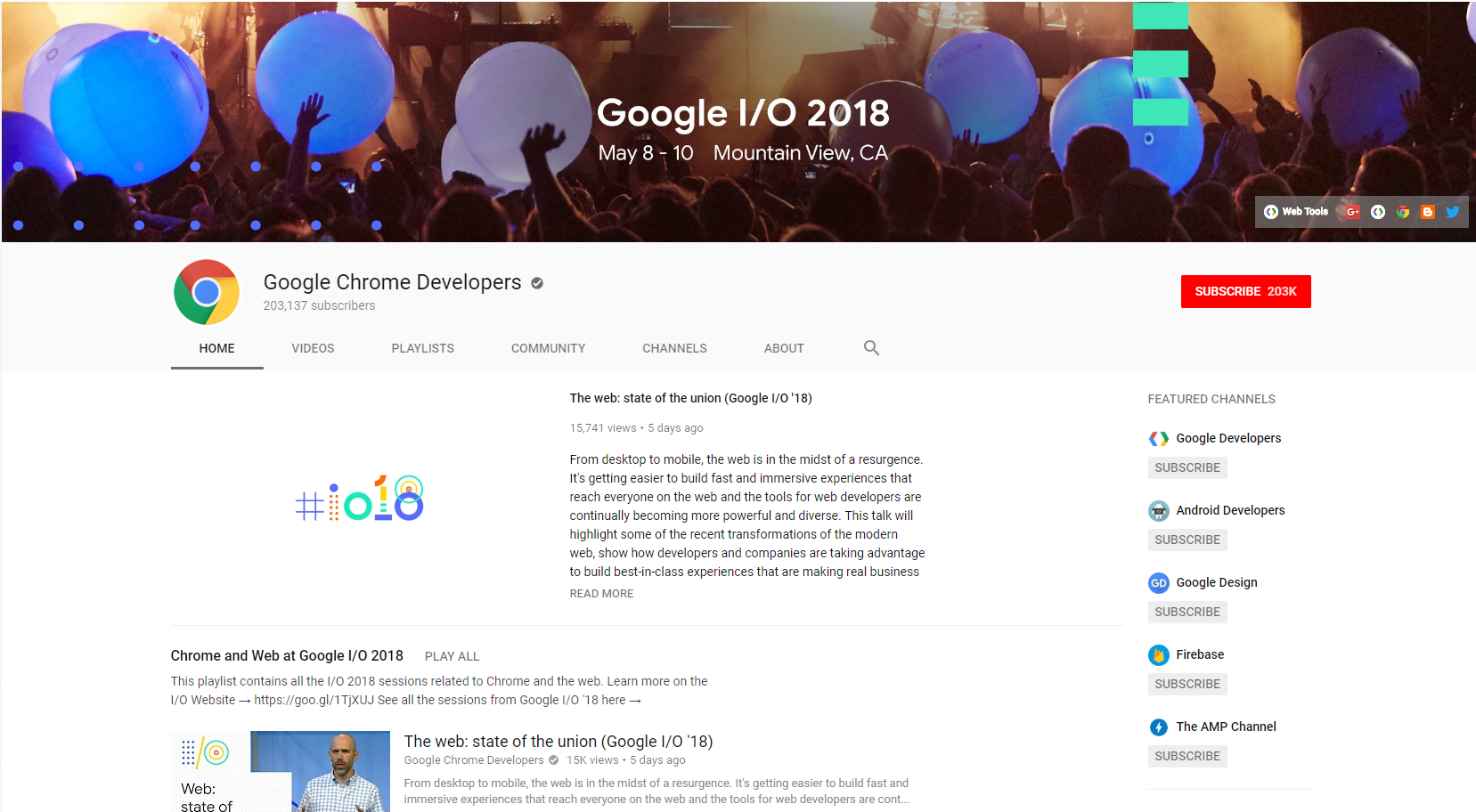Expand description with READ MORE
1476x812 pixels.
pos(601,594)
